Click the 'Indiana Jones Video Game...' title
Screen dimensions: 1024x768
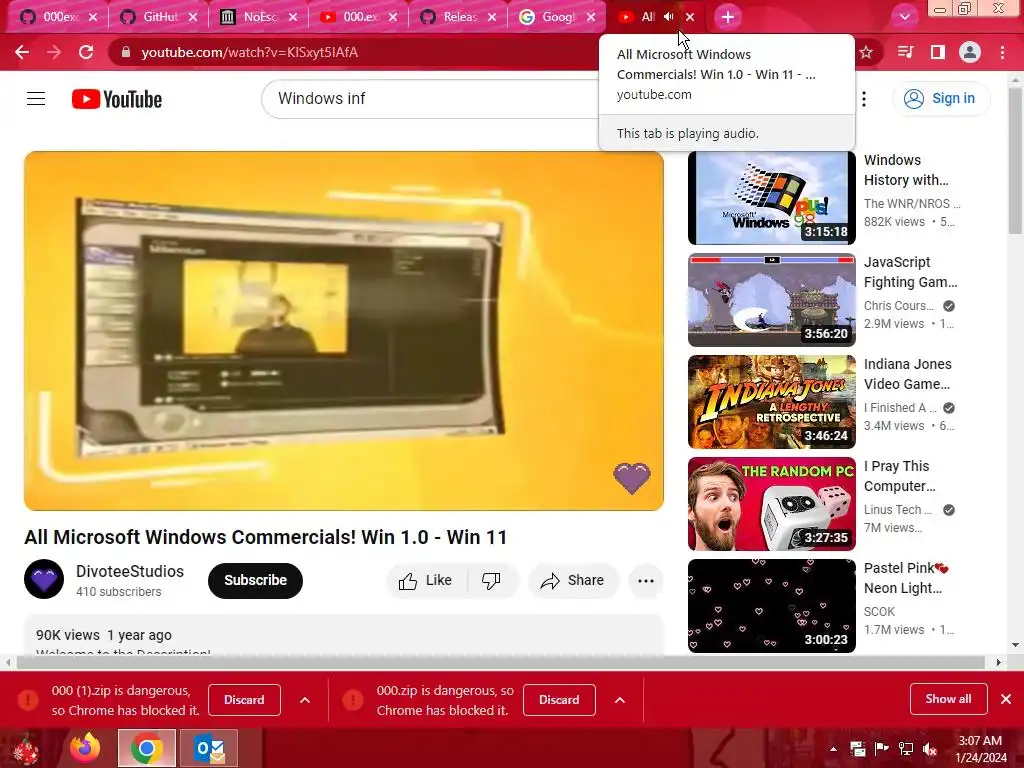click(x=908, y=374)
